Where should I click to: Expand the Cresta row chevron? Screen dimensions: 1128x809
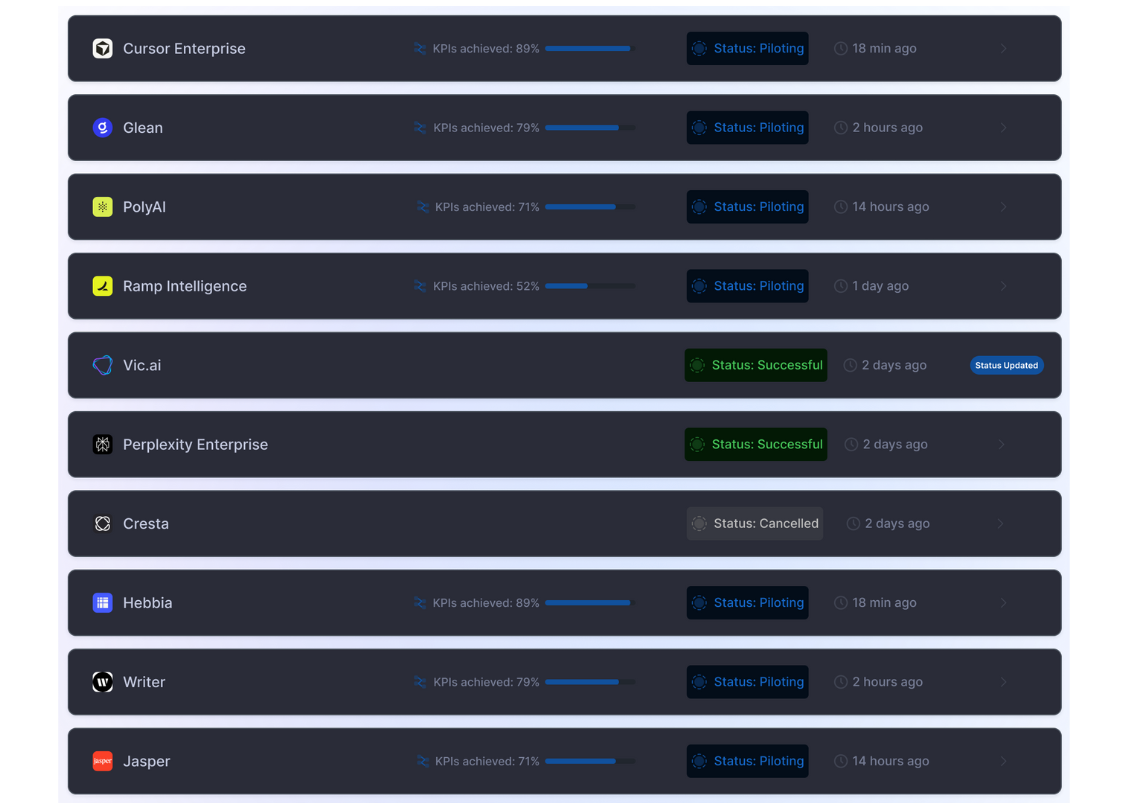(1001, 523)
